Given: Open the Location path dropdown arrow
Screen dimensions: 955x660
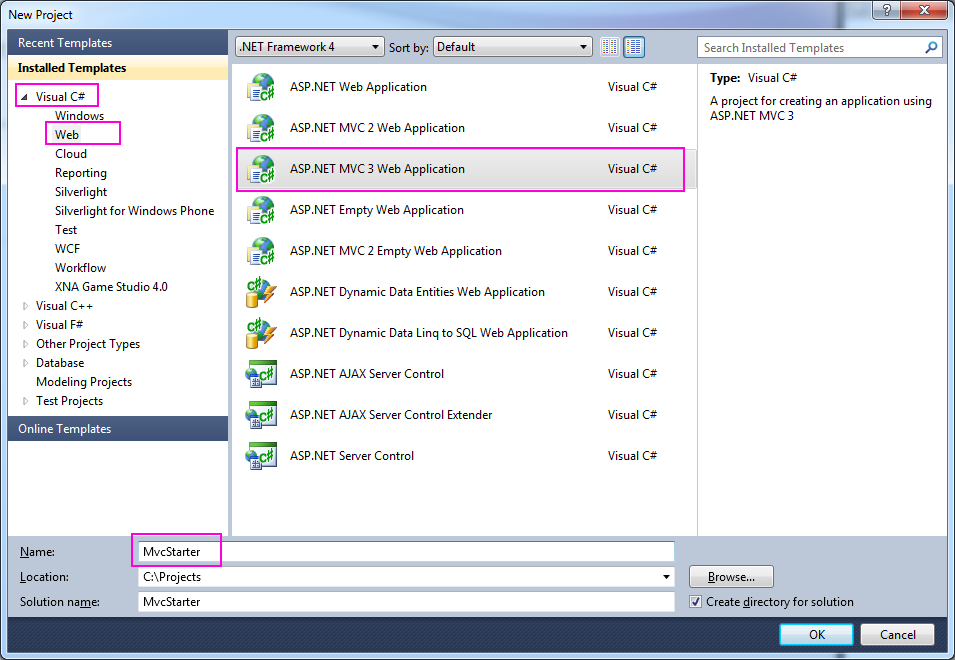Looking at the screenshot, I should click(666, 577).
